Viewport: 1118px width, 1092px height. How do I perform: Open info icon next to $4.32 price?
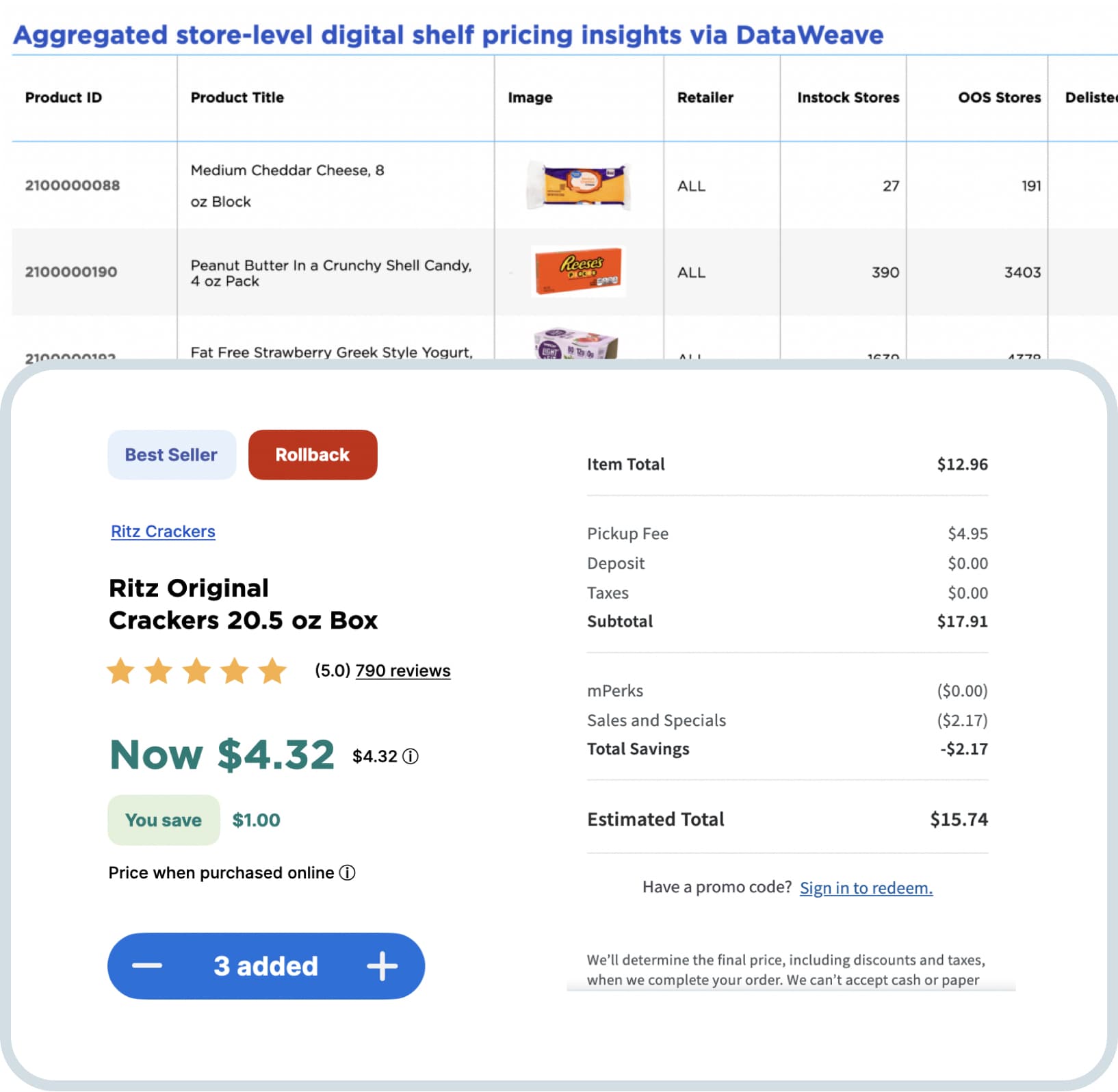click(411, 756)
